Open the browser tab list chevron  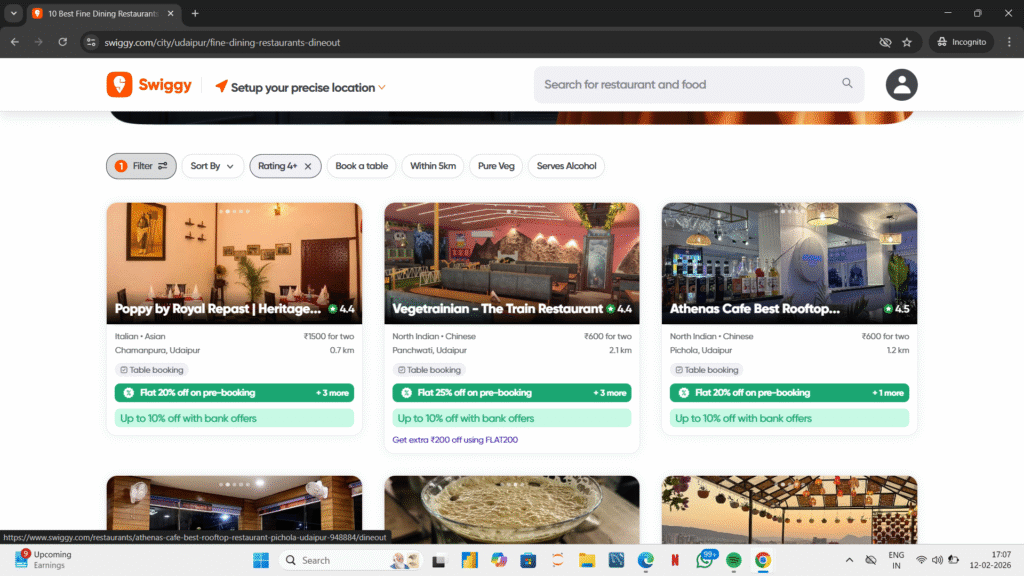14,13
